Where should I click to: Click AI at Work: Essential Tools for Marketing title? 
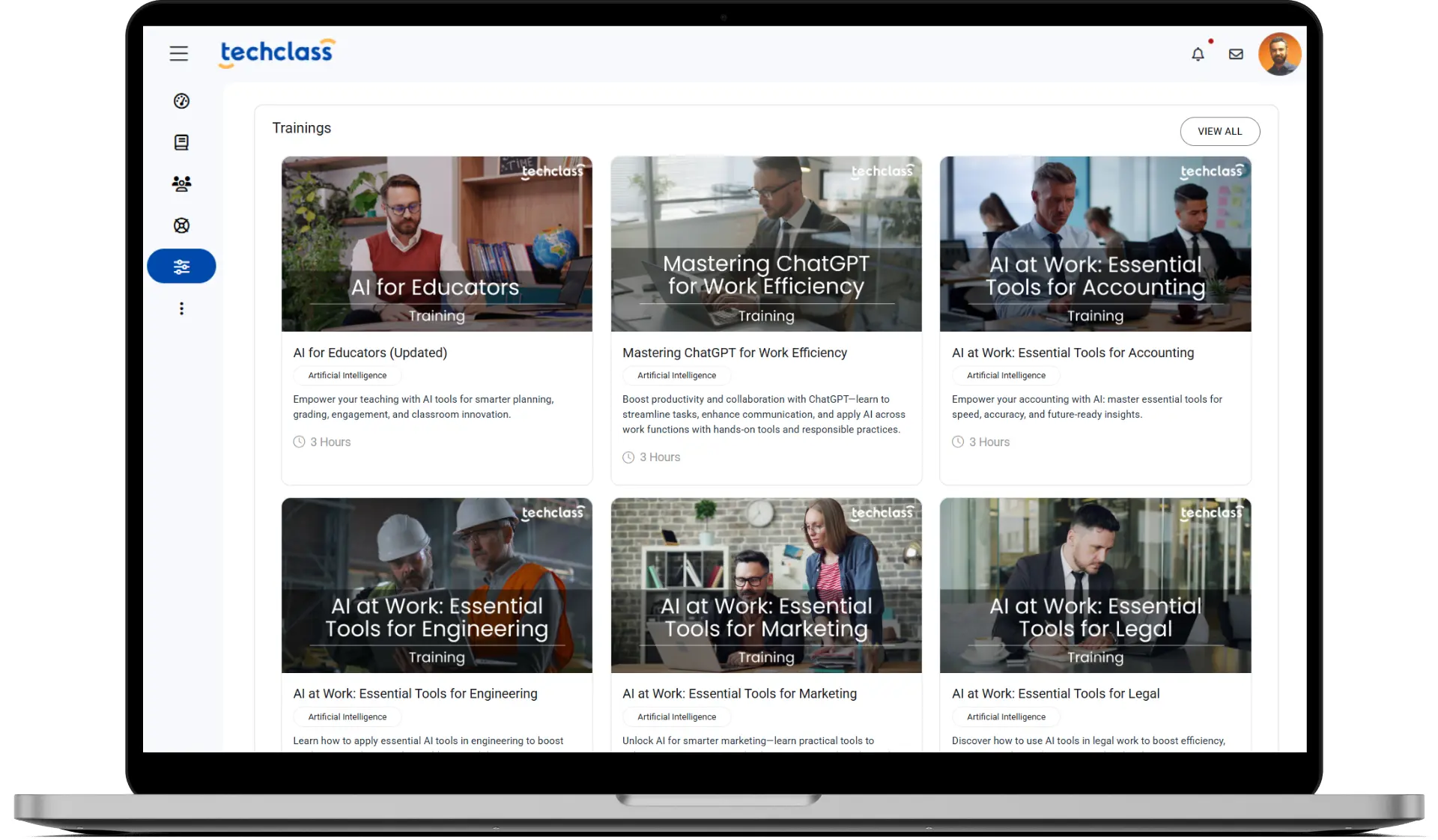(739, 694)
